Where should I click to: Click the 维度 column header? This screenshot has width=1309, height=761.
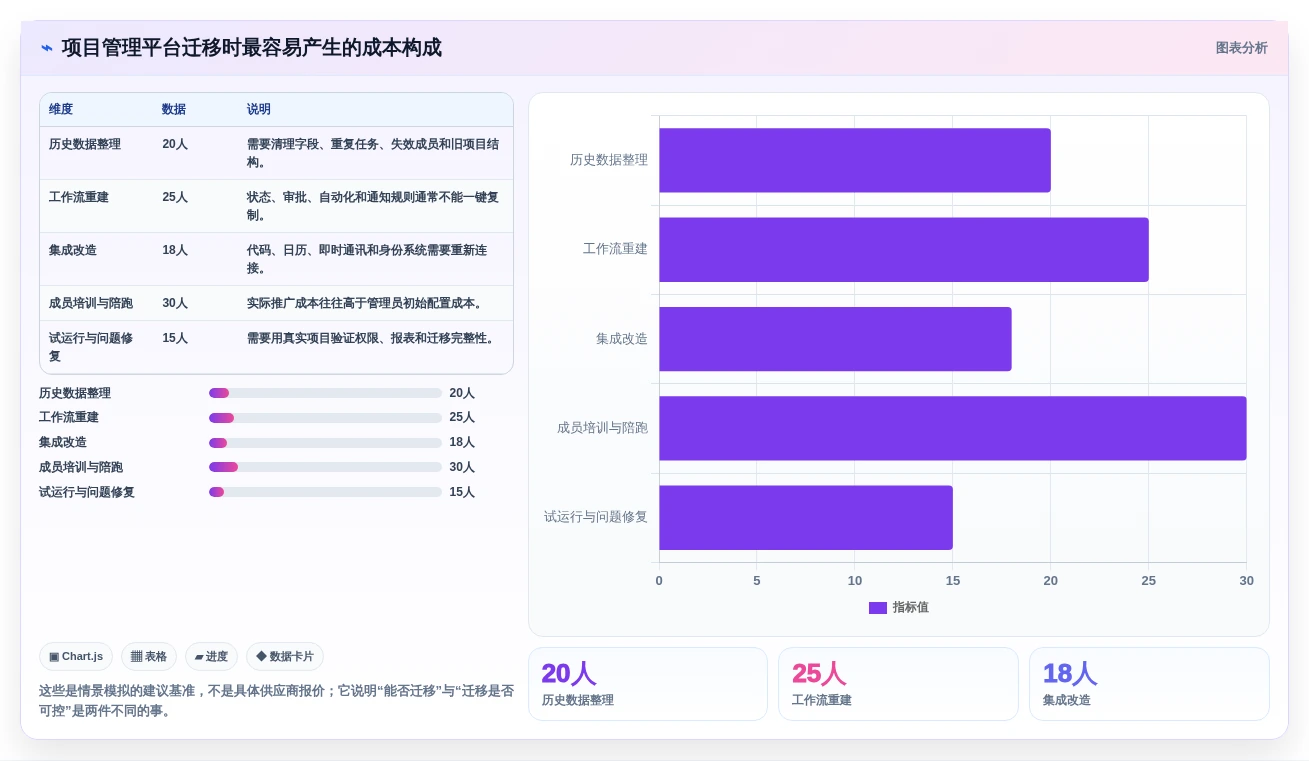point(61,109)
